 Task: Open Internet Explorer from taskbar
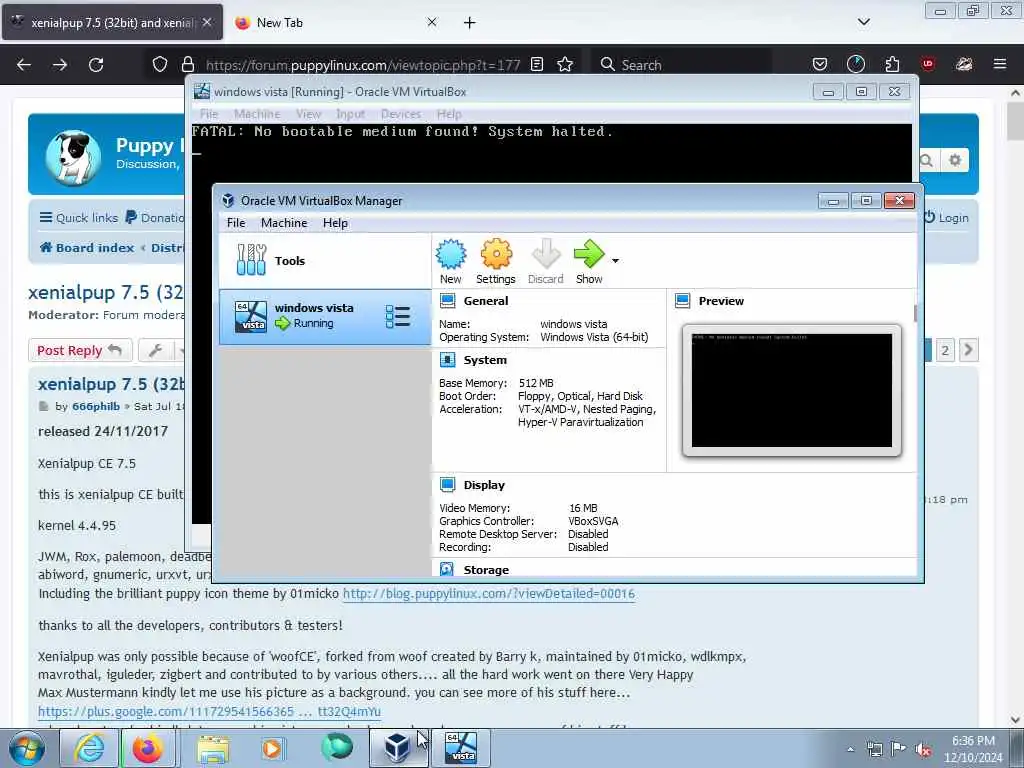pos(88,748)
